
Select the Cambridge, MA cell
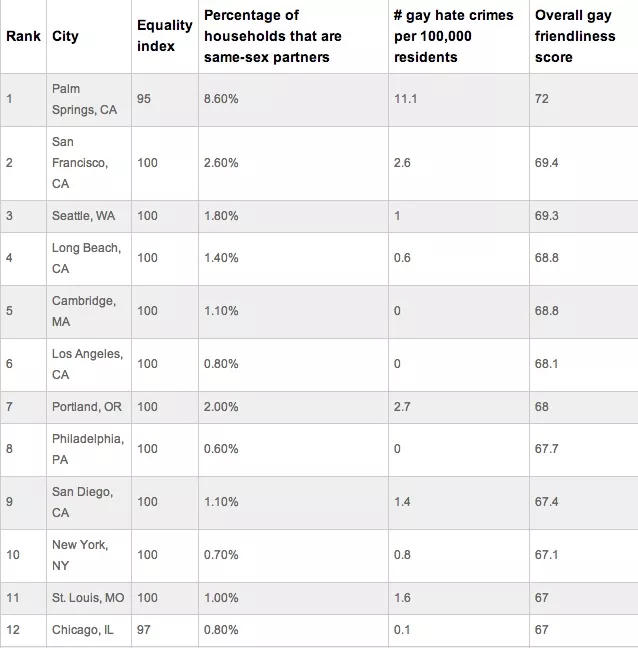[x=89, y=312]
